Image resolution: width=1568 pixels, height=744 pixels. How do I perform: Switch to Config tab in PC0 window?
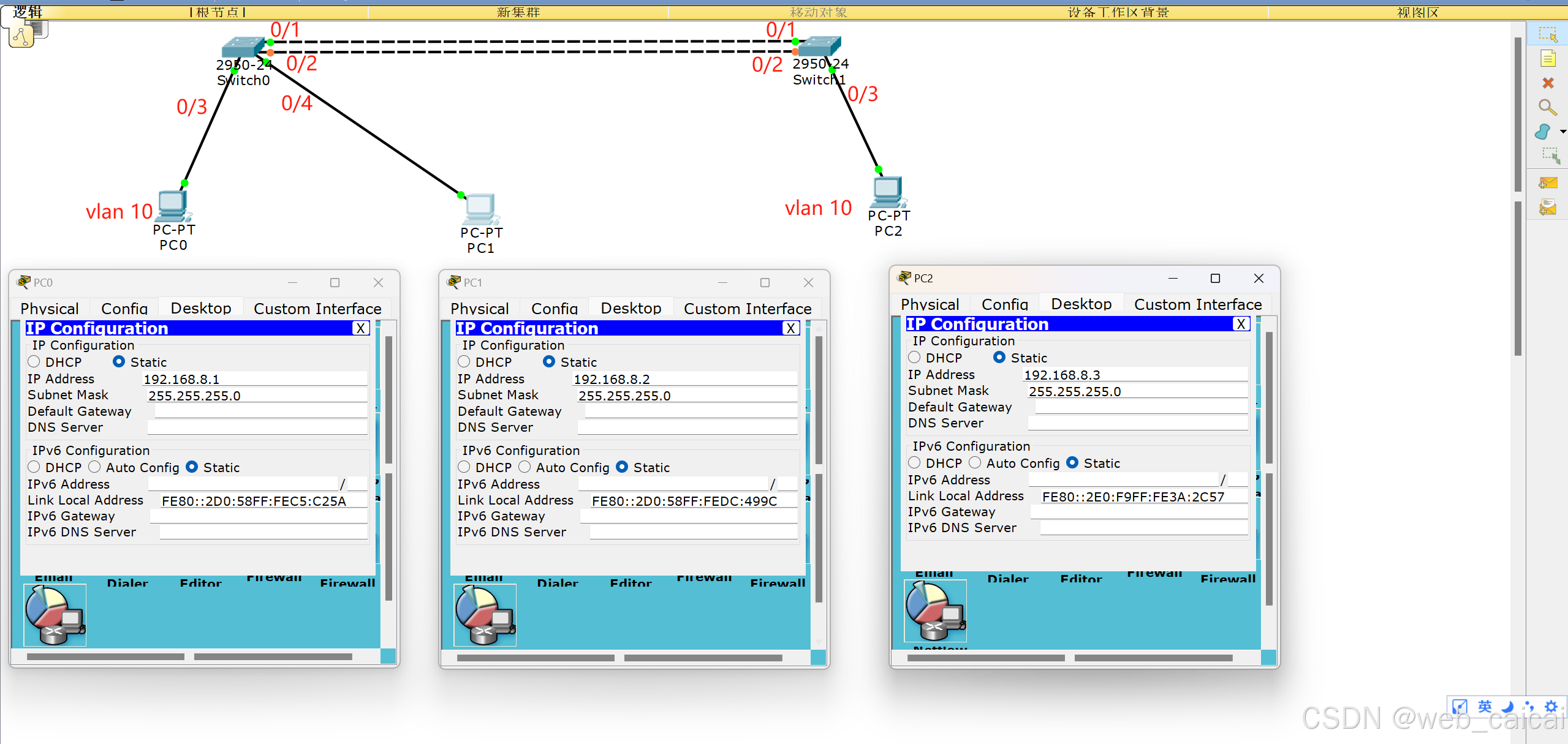124,308
